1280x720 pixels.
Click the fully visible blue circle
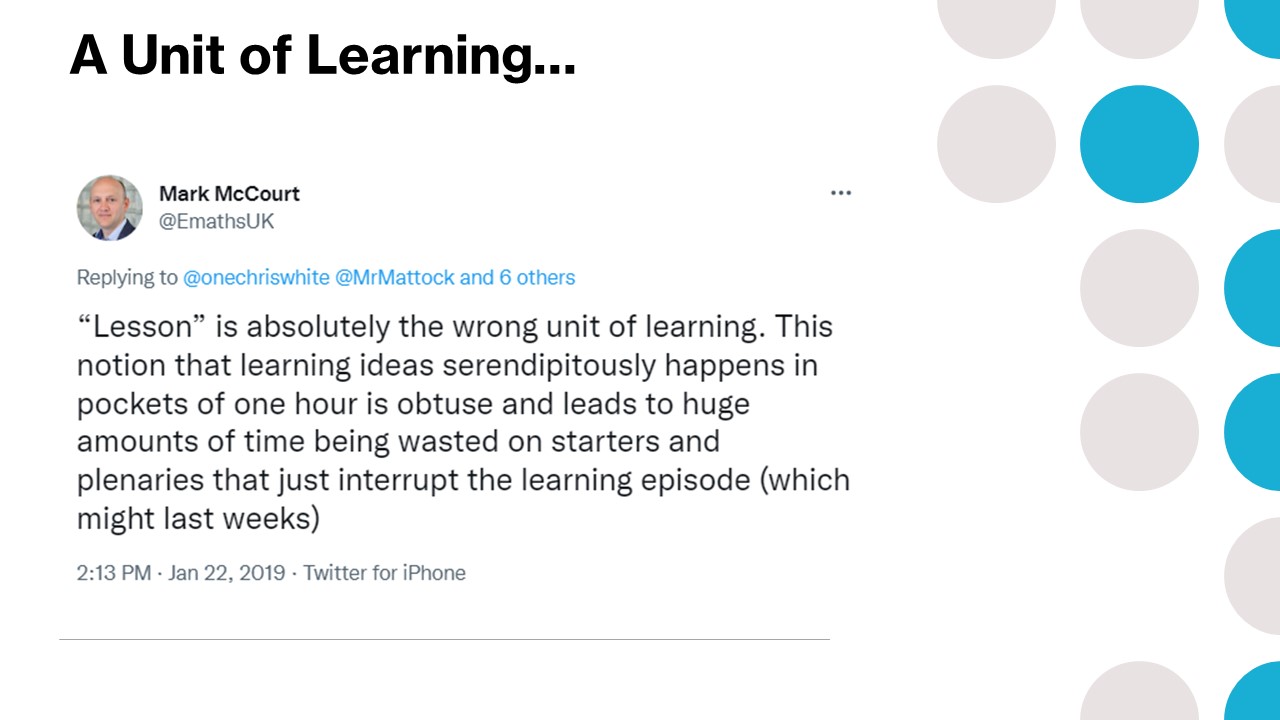pyautogui.click(x=1139, y=144)
